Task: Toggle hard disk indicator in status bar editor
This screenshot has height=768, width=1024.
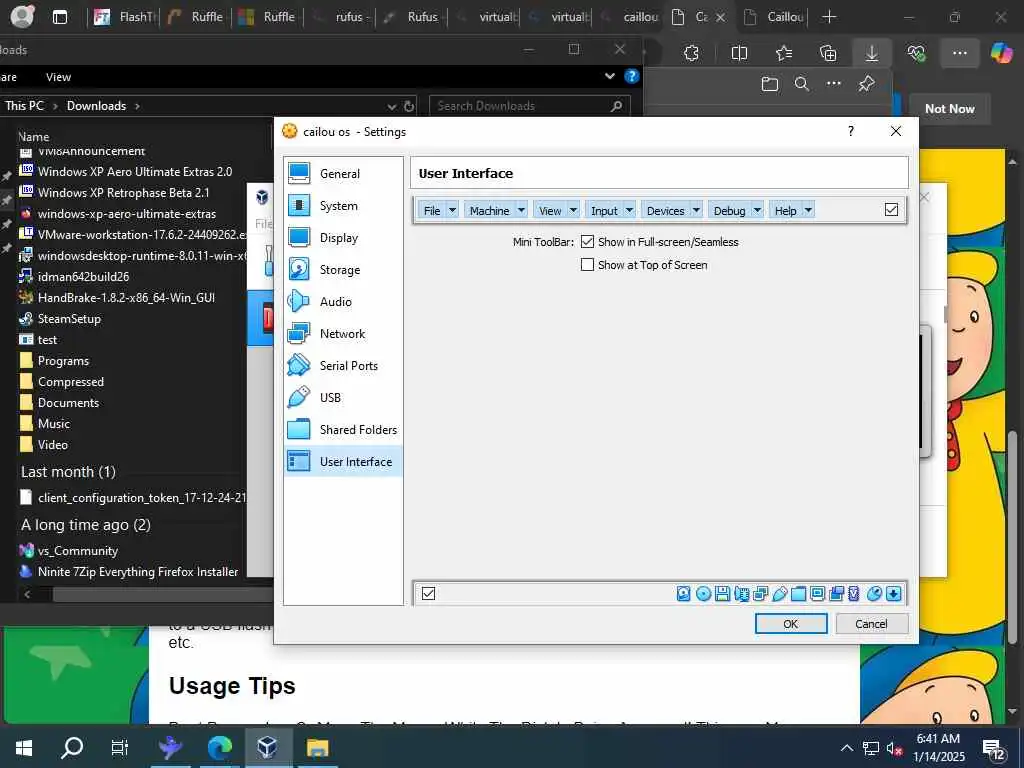Action: [x=684, y=594]
